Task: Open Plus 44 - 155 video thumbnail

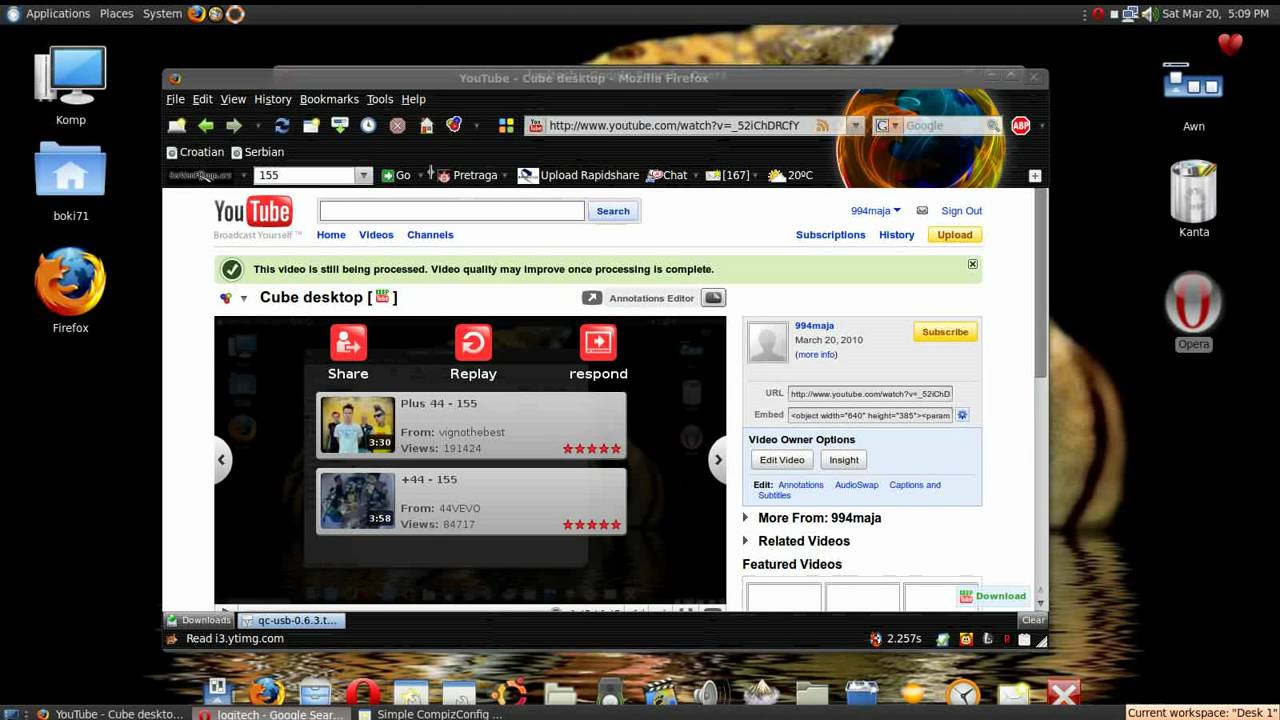Action: [357, 425]
